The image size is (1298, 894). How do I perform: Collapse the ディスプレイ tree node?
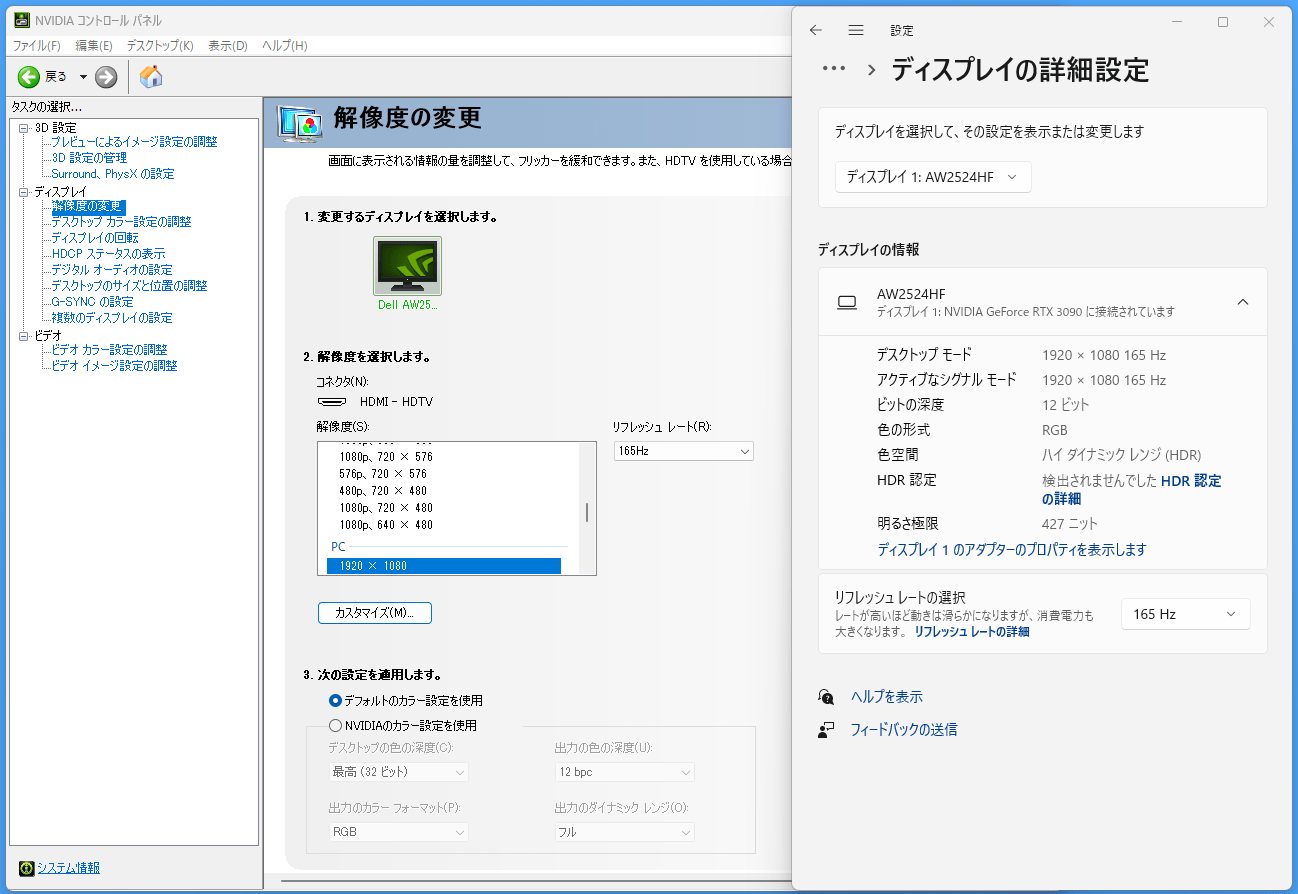pyautogui.click(x=24, y=191)
